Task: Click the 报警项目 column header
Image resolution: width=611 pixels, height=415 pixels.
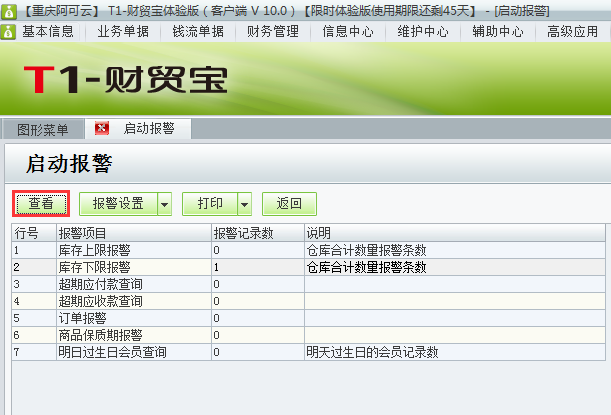Action: point(134,233)
